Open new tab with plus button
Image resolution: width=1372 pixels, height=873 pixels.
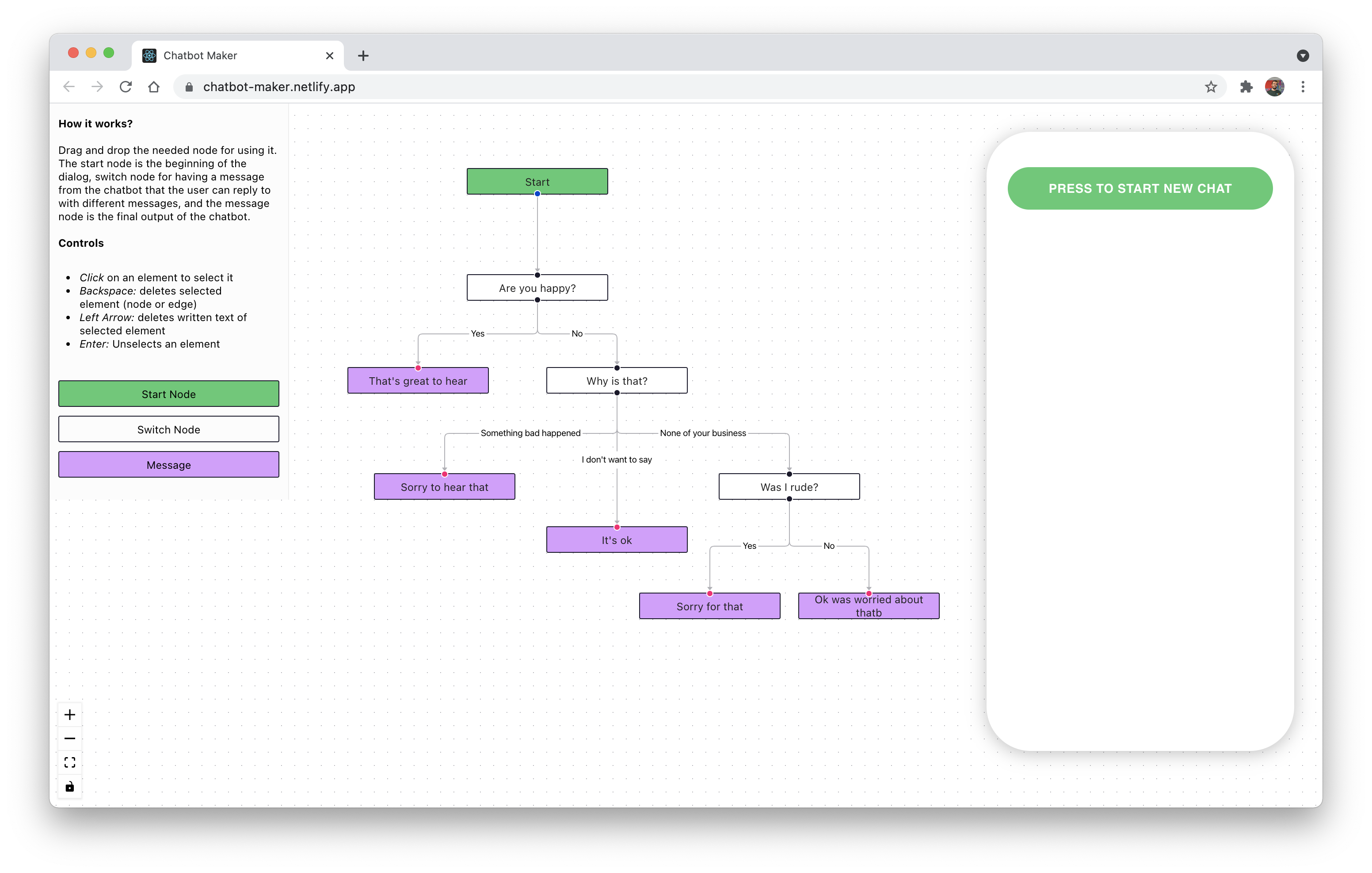click(363, 55)
